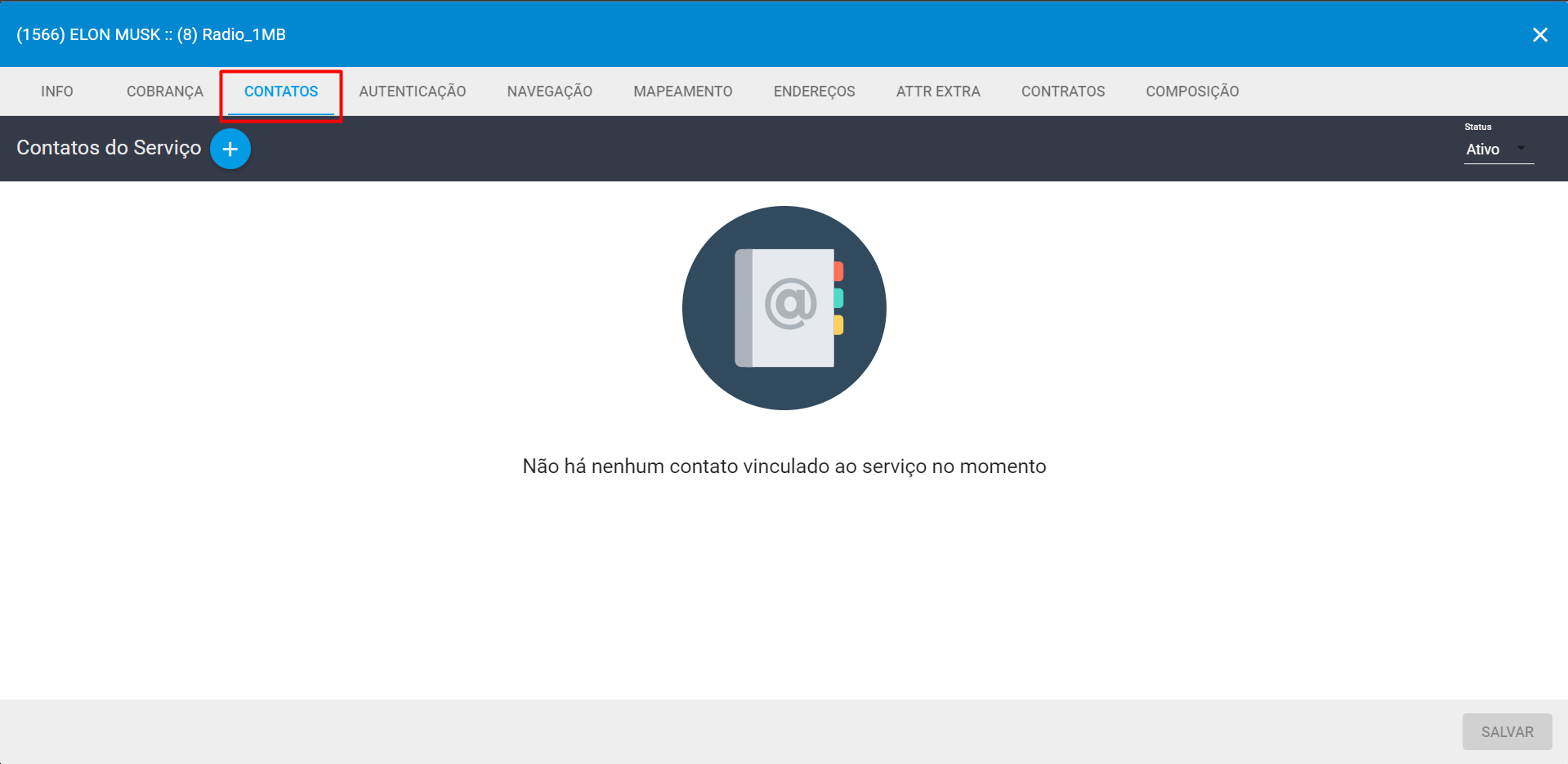Screen dimensions: 1568x764
Task: Open the ENDEREÇOS tab
Action: click(815, 92)
